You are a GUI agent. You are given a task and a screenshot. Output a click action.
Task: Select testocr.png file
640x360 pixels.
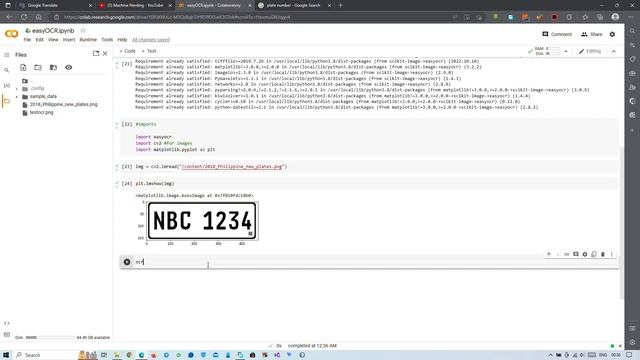(41, 112)
